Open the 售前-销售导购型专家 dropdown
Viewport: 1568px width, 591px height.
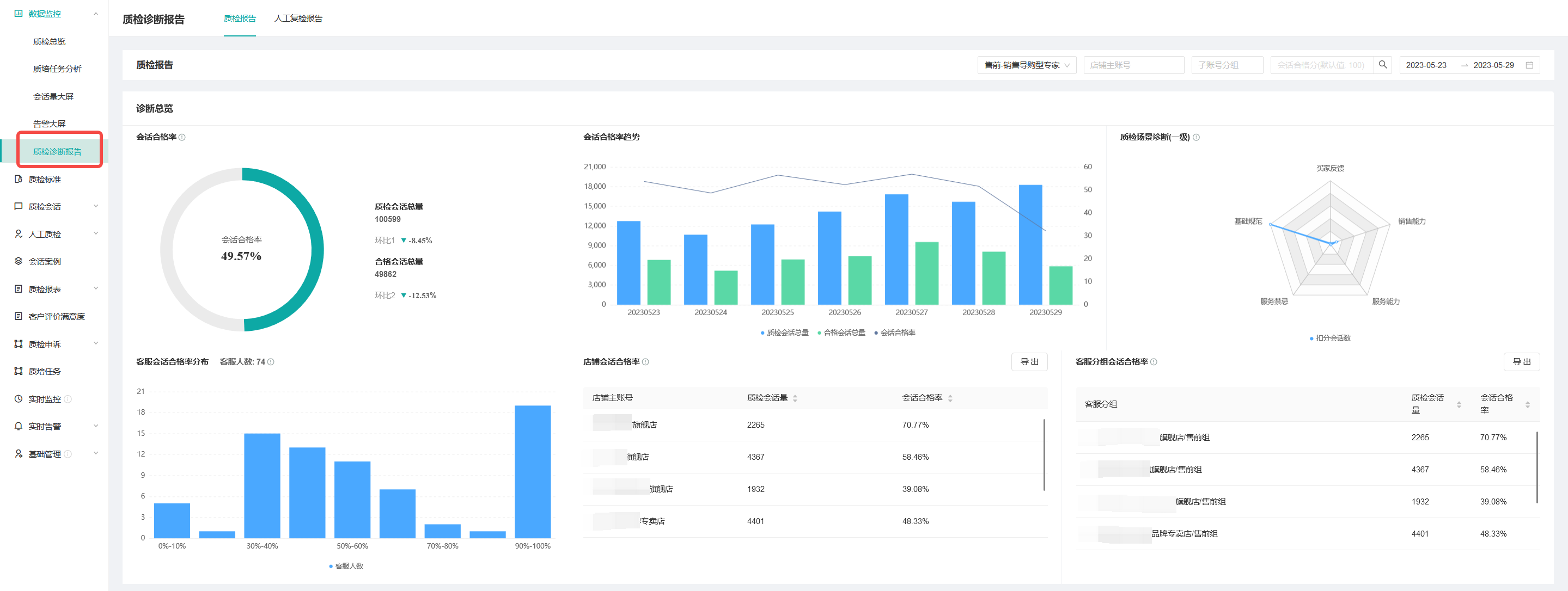click(x=1027, y=65)
